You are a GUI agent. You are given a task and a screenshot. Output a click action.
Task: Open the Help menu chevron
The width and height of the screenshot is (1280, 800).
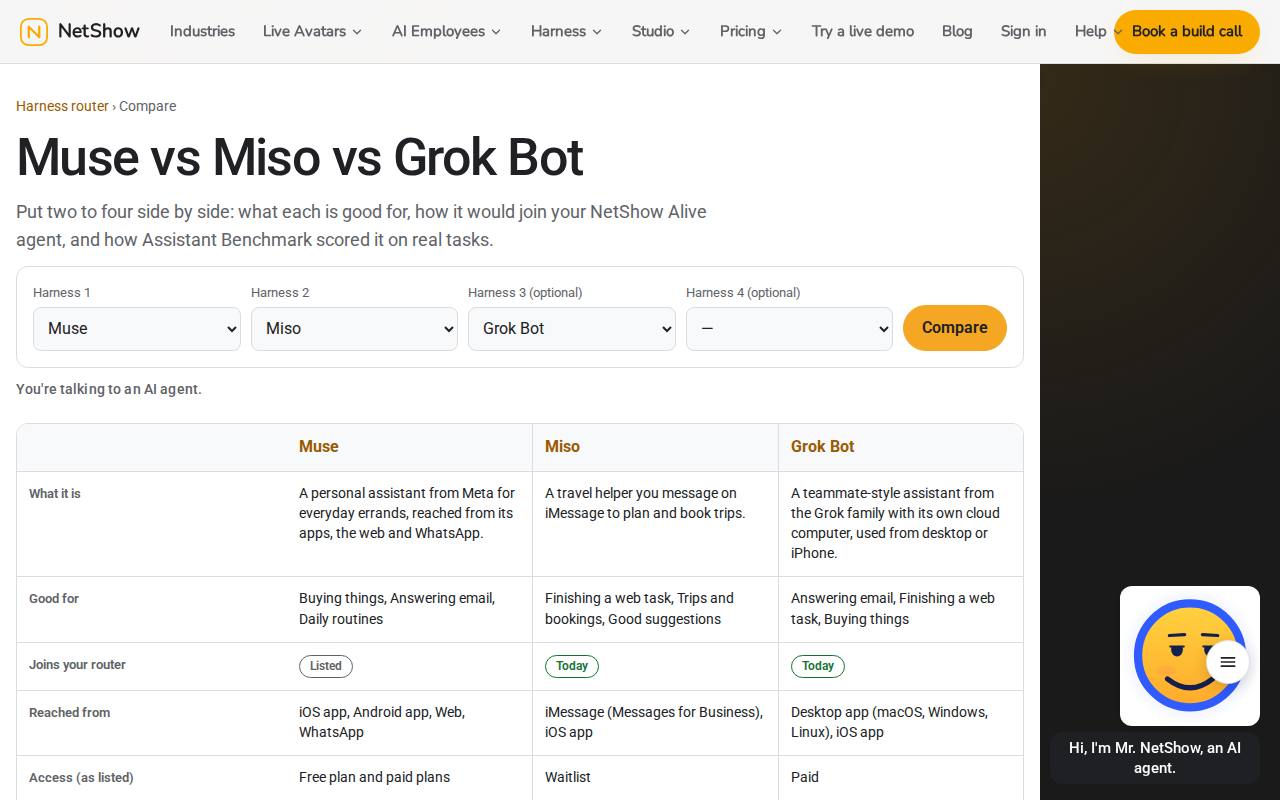[x=1117, y=32]
